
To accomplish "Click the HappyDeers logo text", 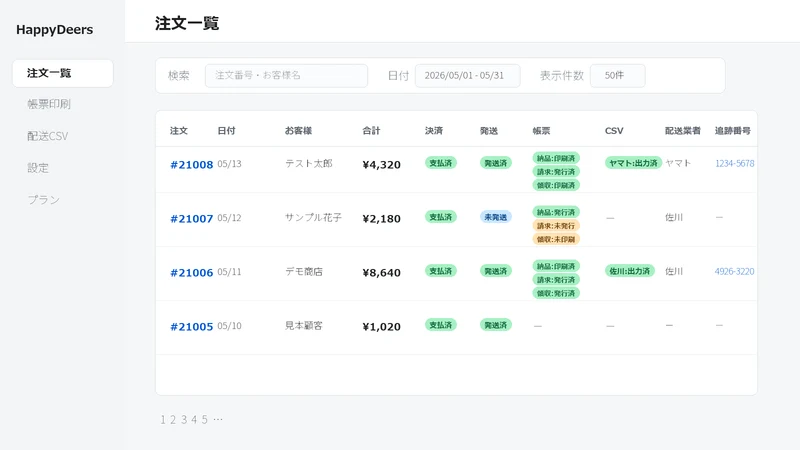I will click(55, 30).
